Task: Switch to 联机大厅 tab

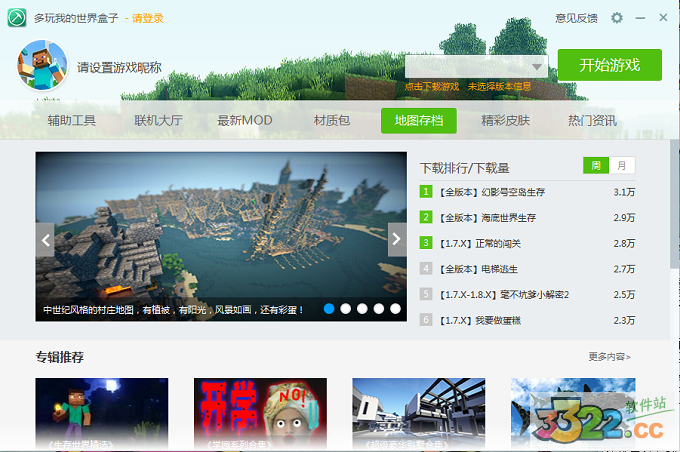Action: pos(158,120)
